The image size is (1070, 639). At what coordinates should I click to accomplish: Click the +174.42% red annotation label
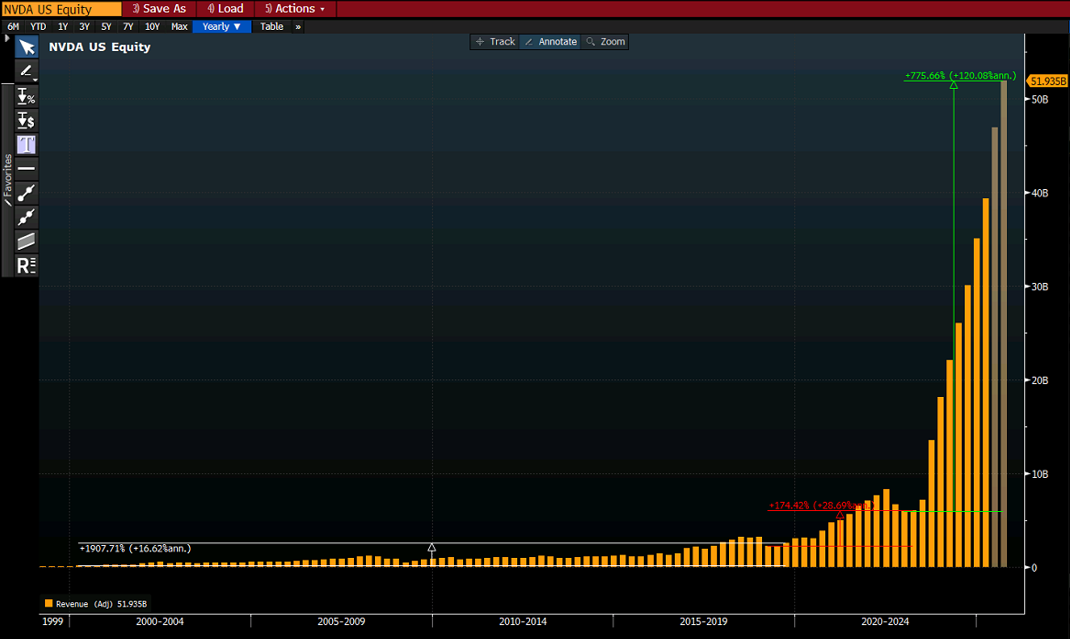pyautogui.click(x=821, y=506)
